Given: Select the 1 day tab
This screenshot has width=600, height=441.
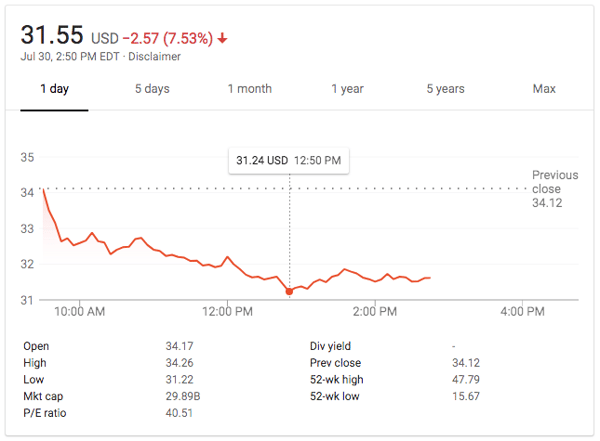Looking at the screenshot, I should tap(54, 89).
